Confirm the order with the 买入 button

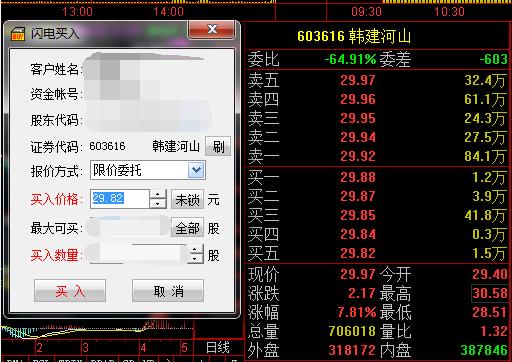(x=70, y=291)
